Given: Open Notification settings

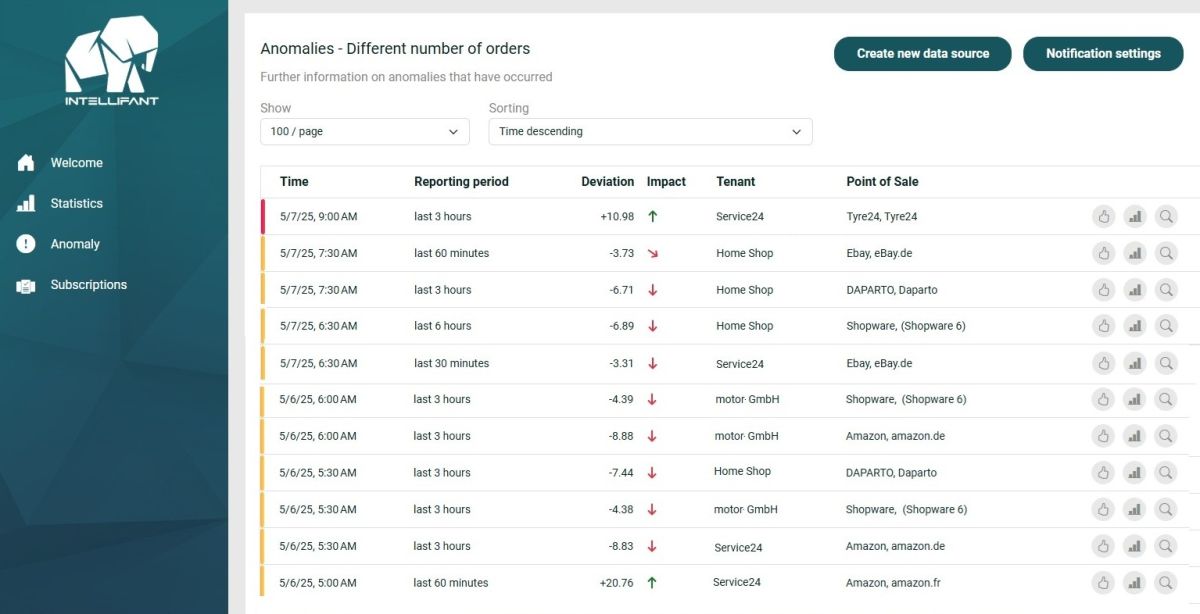Looking at the screenshot, I should [1103, 54].
